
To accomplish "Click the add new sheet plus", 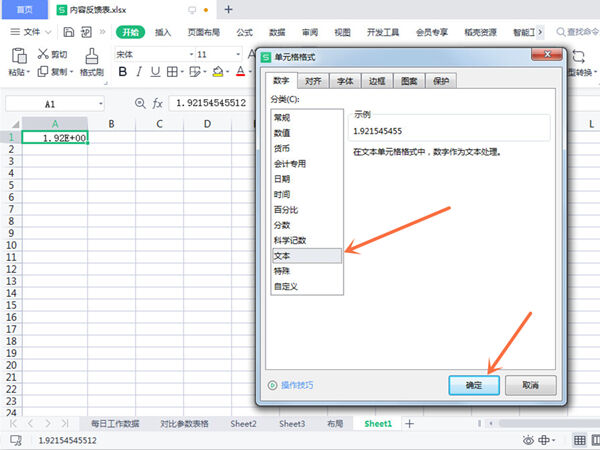I will 409,424.
